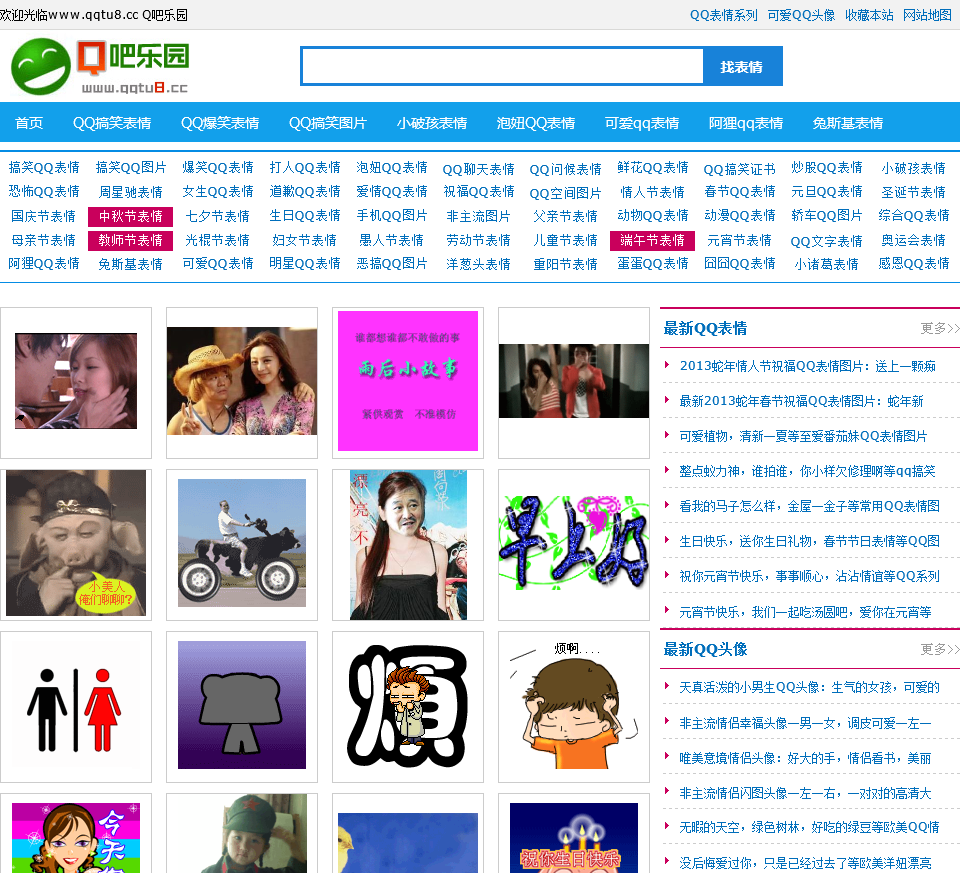Open the QQ爆笑表情 navigation item
Viewport: 960px width, 873px height.
[220, 123]
